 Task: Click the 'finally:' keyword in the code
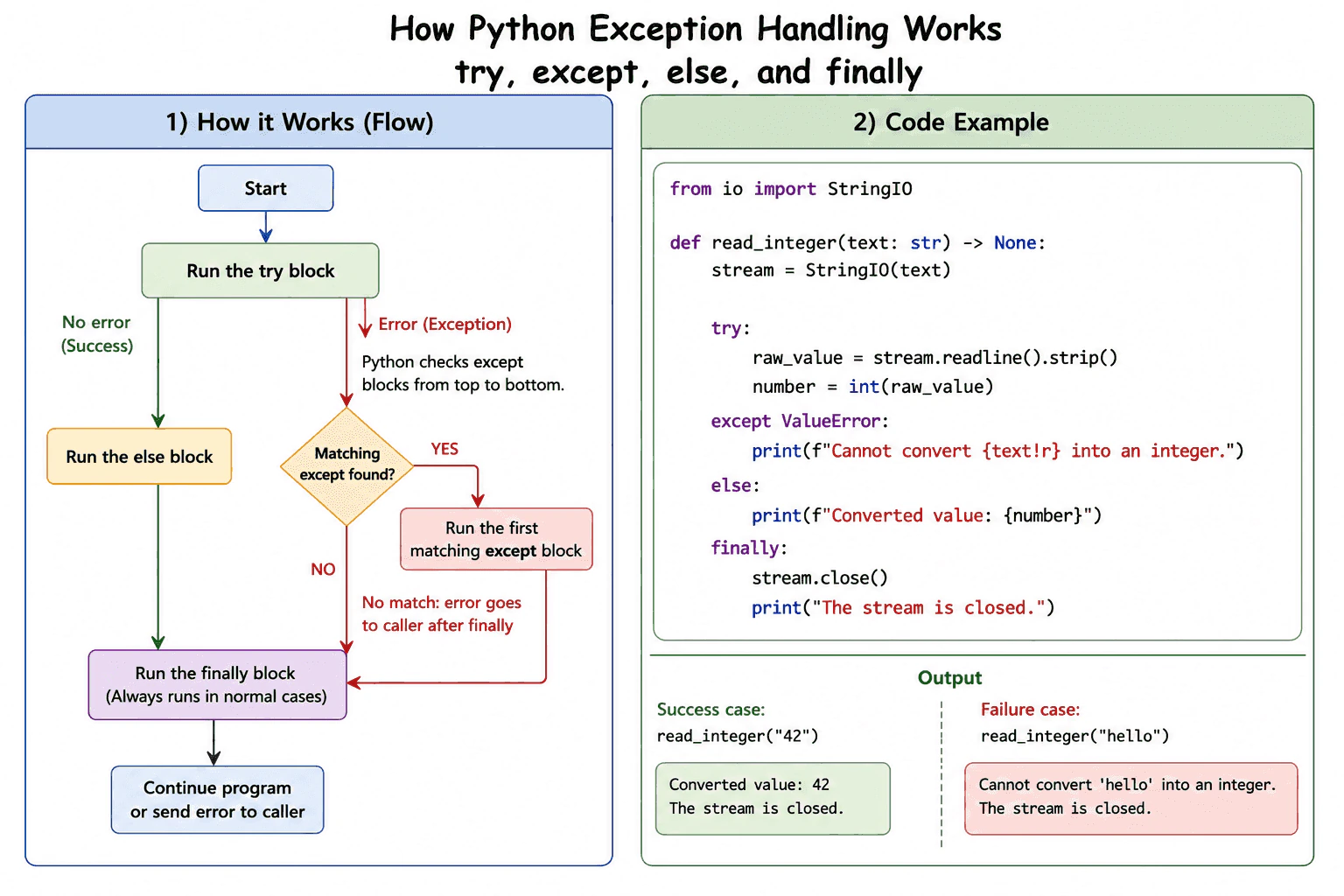749,548
